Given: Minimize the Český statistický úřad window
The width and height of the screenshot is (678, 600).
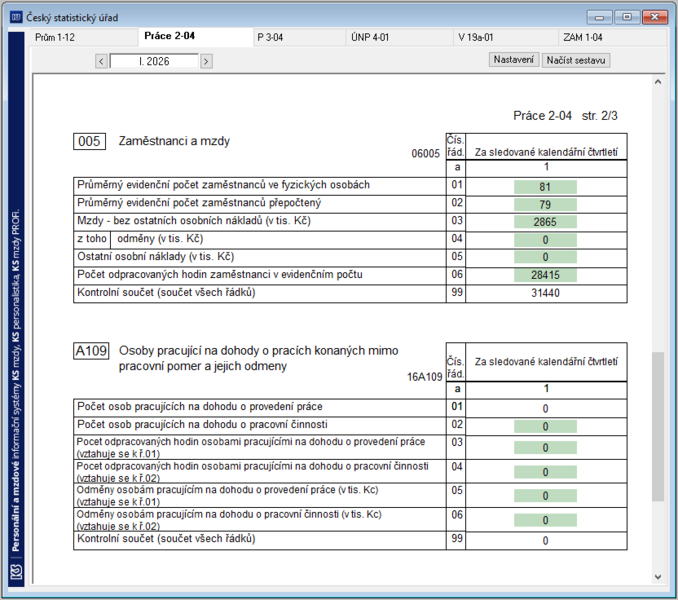Looking at the screenshot, I should [599, 17].
